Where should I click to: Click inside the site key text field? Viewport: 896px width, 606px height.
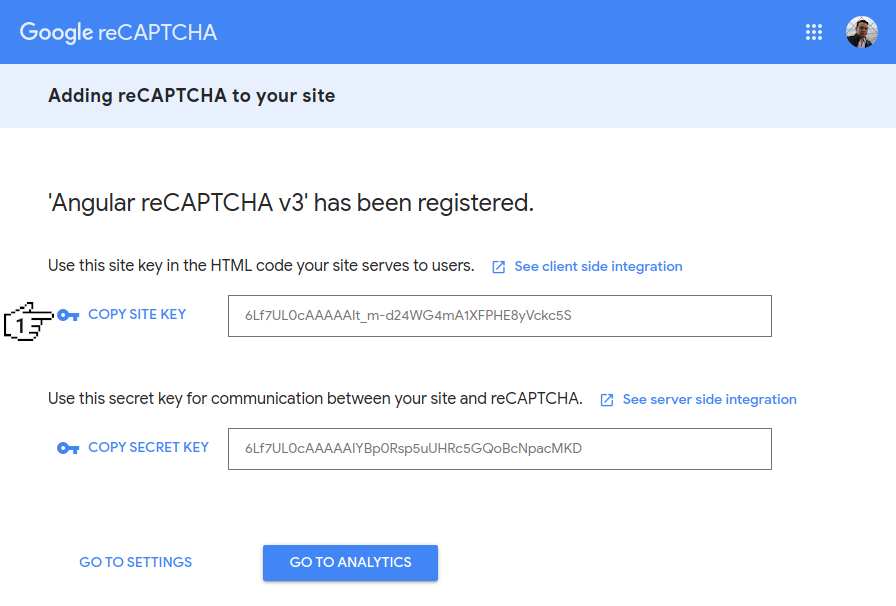point(499,316)
